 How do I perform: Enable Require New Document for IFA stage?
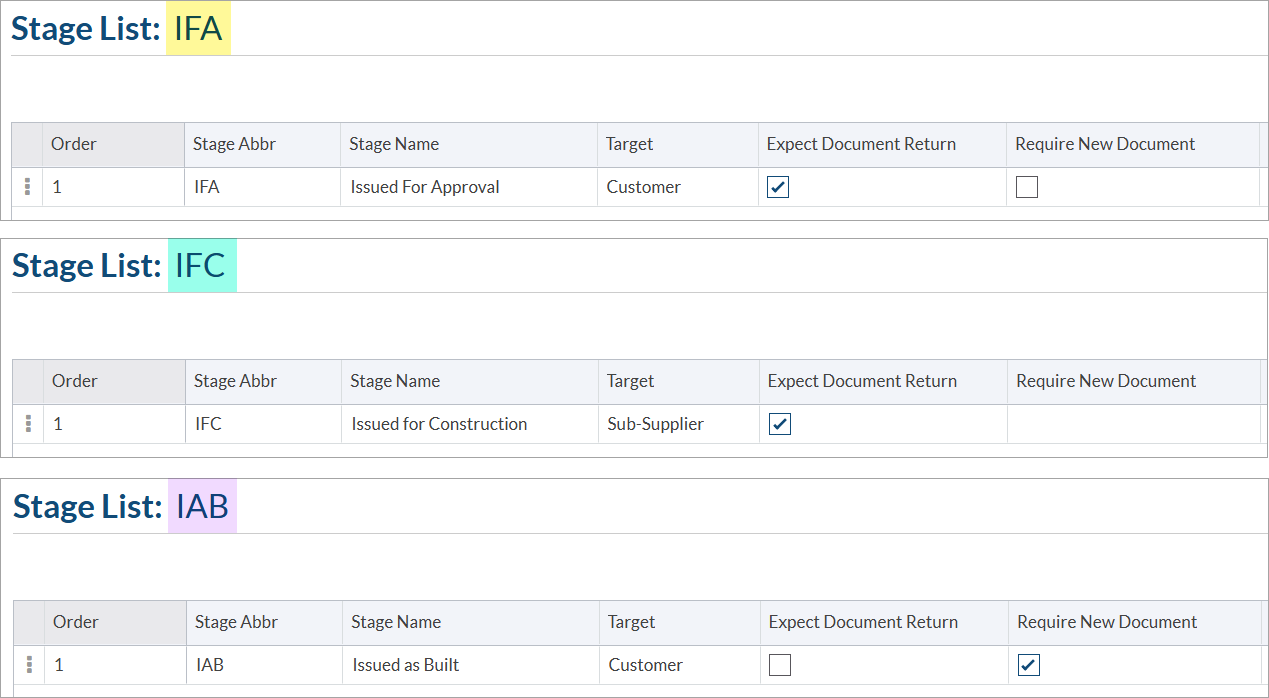tap(1027, 187)
